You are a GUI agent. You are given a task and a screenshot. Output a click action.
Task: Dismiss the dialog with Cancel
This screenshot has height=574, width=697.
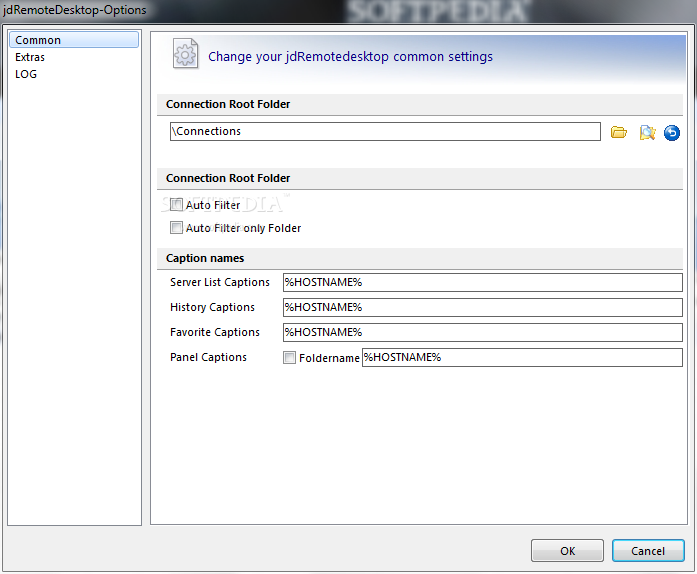click(648, 551)
